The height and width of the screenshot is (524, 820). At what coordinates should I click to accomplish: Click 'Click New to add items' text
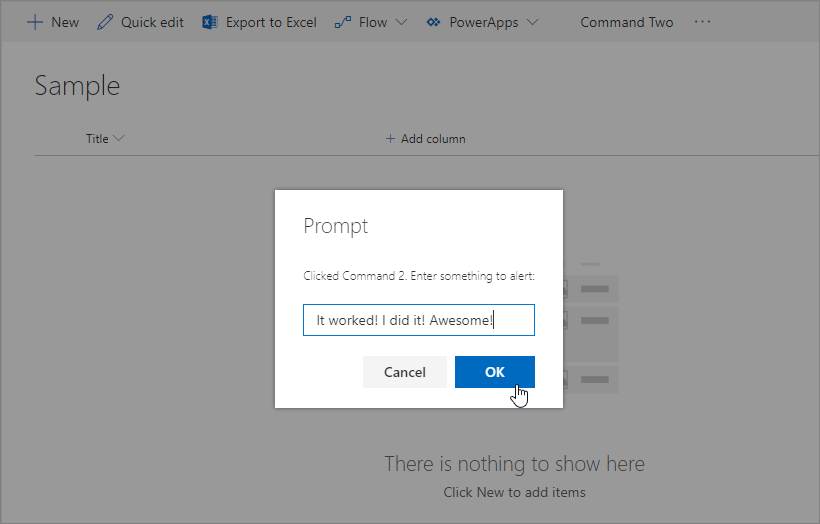click(515, 492)
